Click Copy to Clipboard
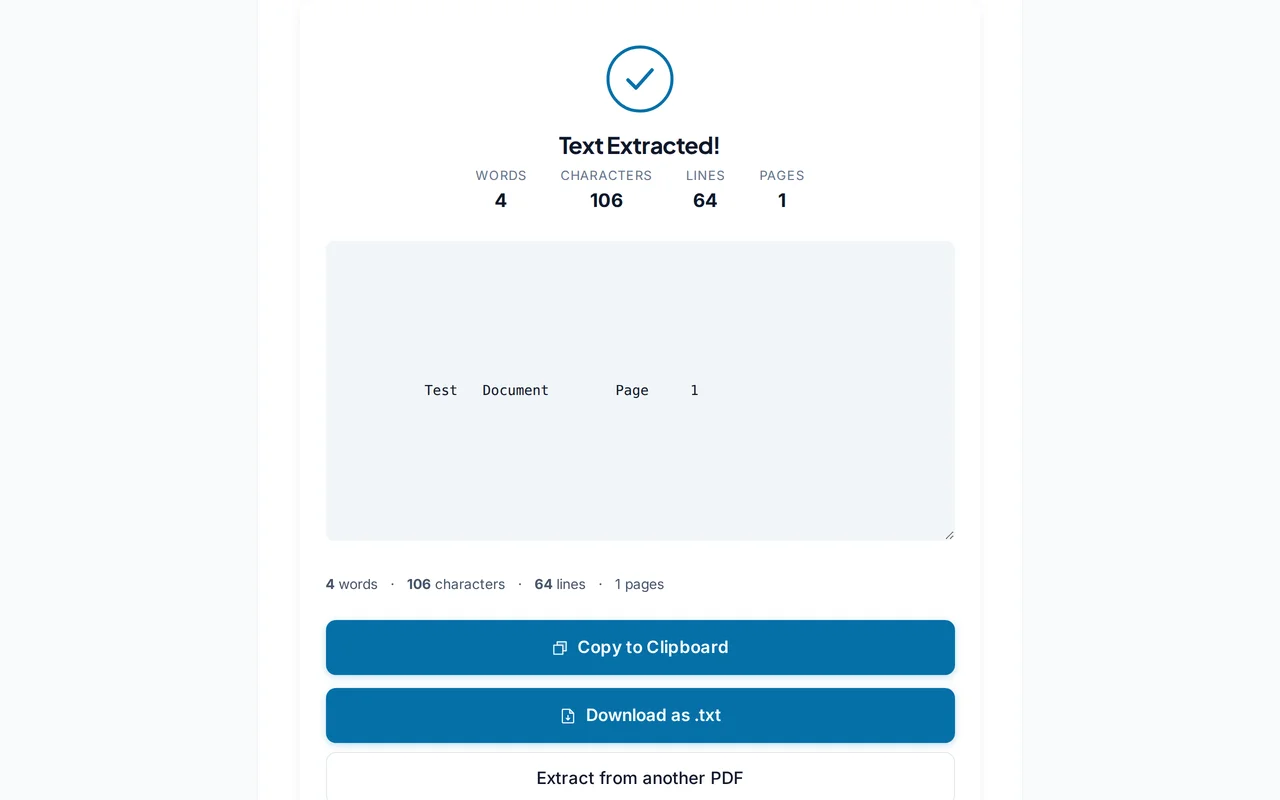1280x800 pixels. (640, 647)
